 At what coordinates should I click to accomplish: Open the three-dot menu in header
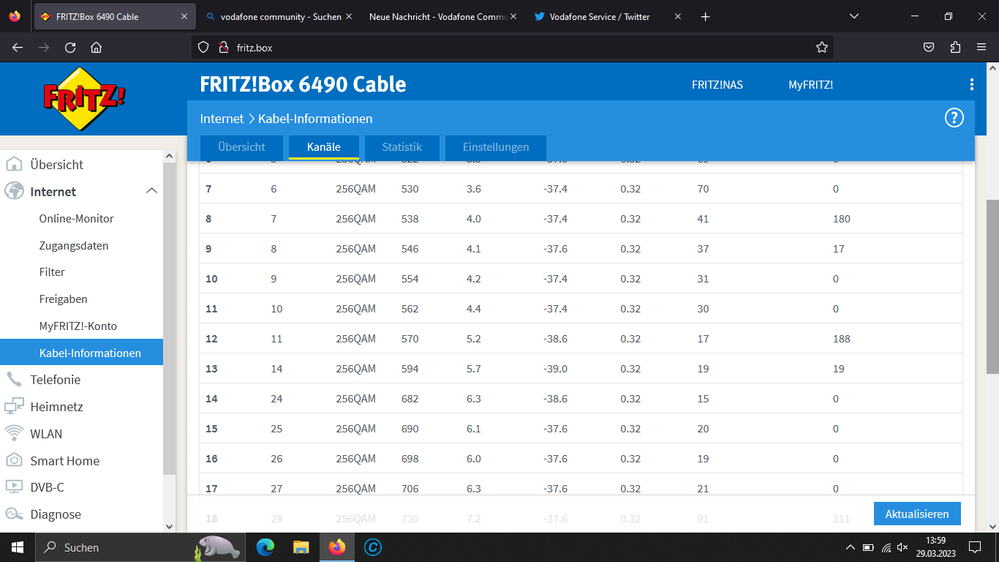[971, 85]
